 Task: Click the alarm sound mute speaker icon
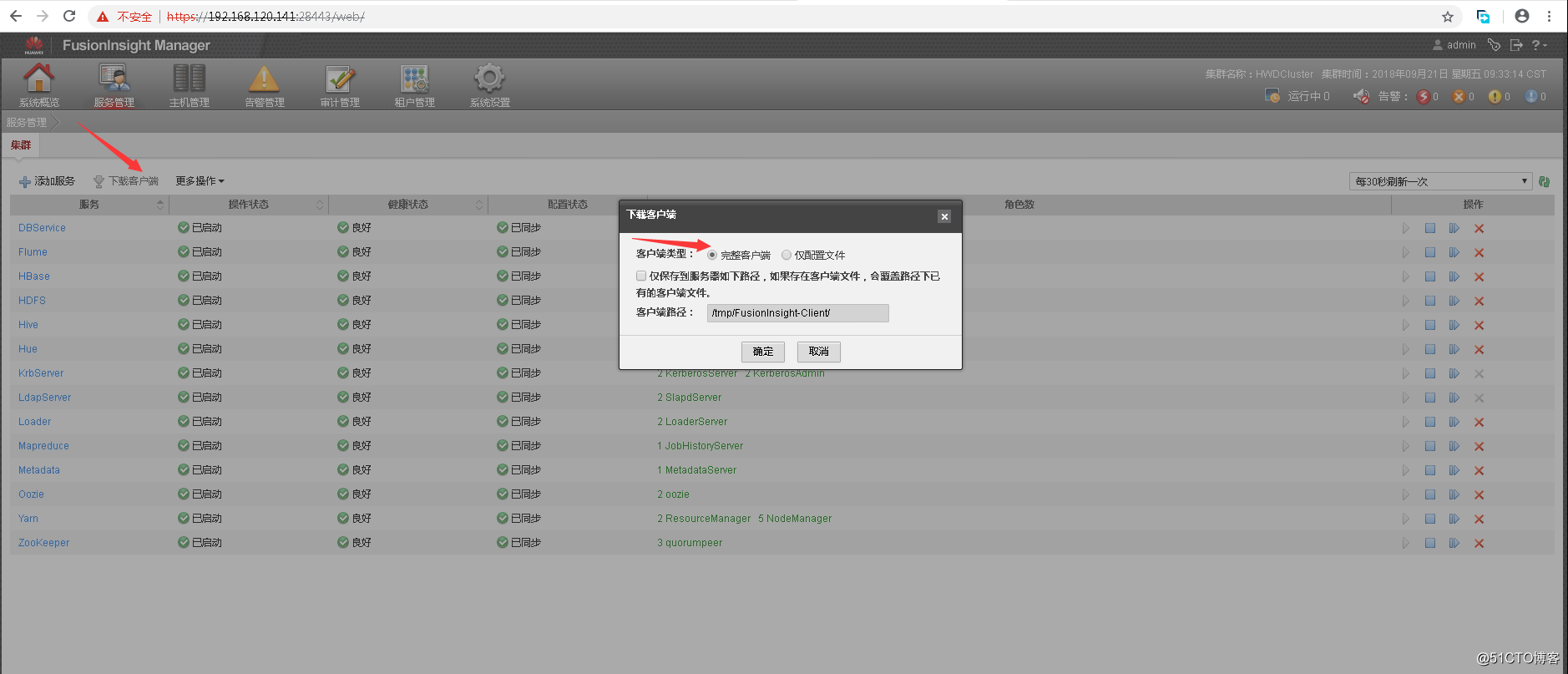tap(1362, 96)
